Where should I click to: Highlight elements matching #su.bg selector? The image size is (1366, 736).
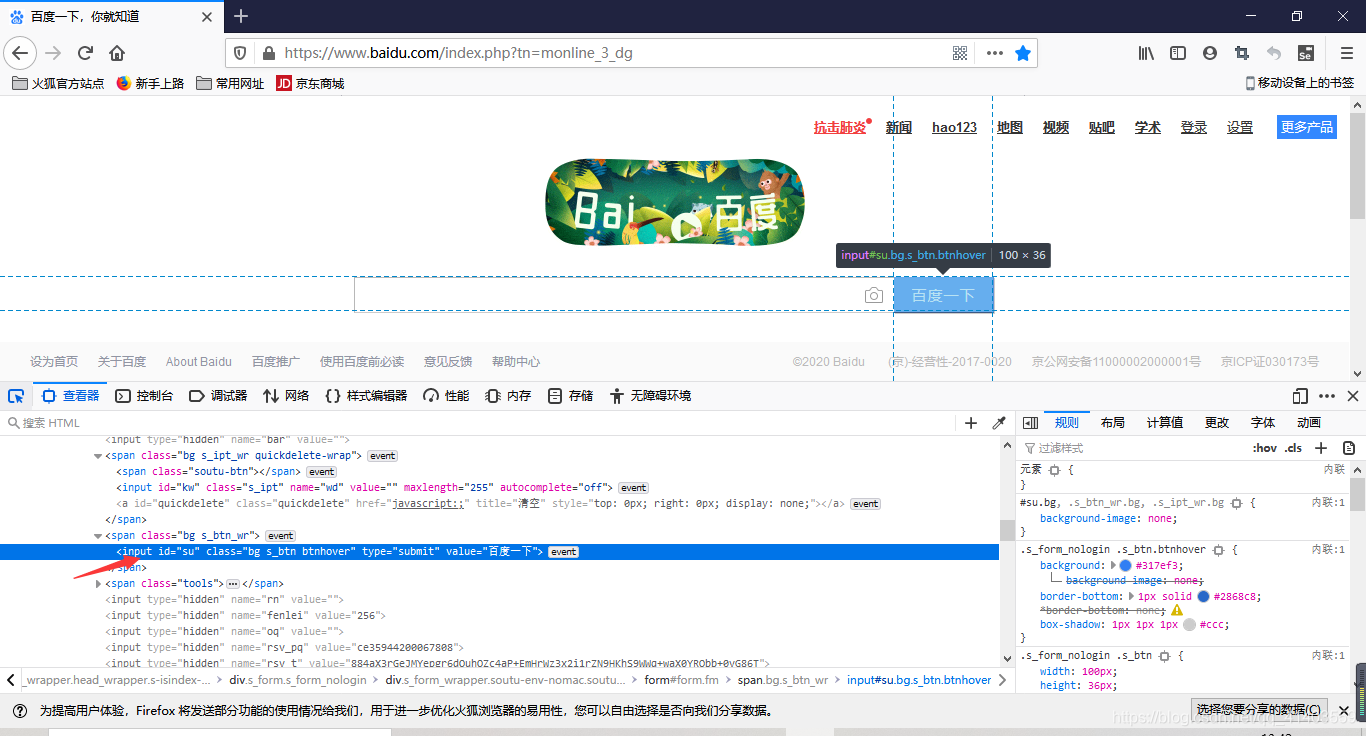[1236, 503]
